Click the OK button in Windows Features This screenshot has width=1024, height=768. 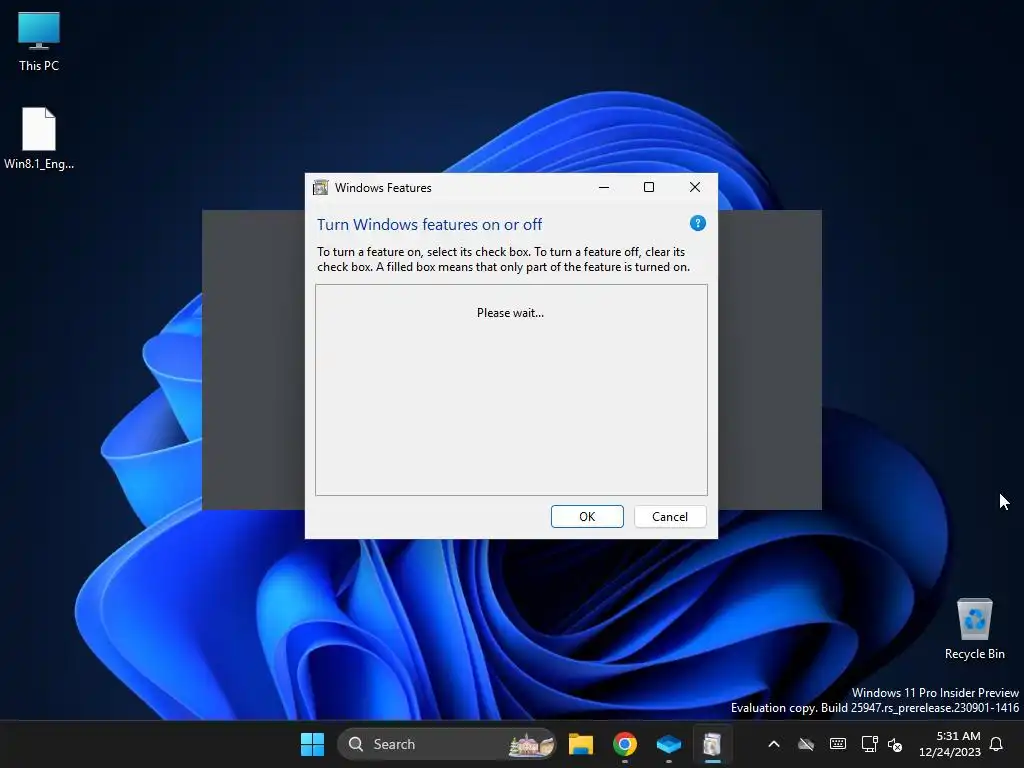586,517
